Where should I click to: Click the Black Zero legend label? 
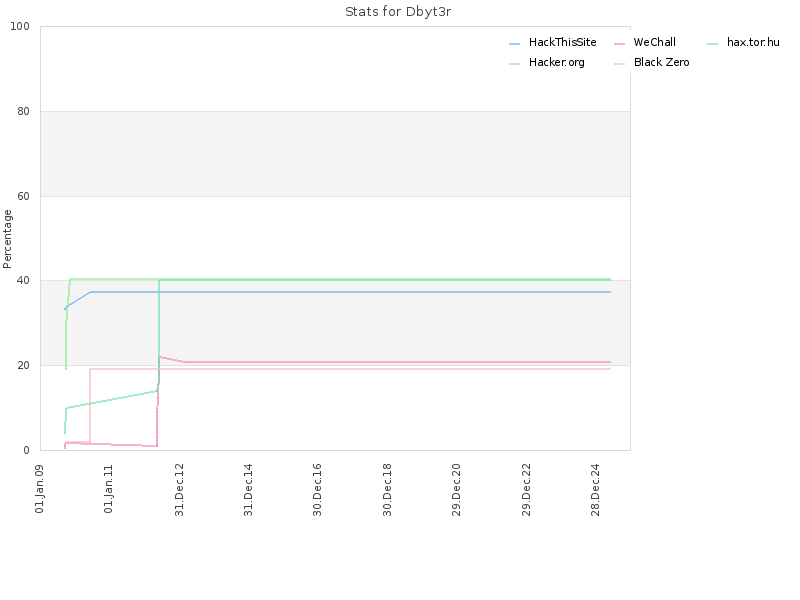pyautogui.click(x=661, y=62)
